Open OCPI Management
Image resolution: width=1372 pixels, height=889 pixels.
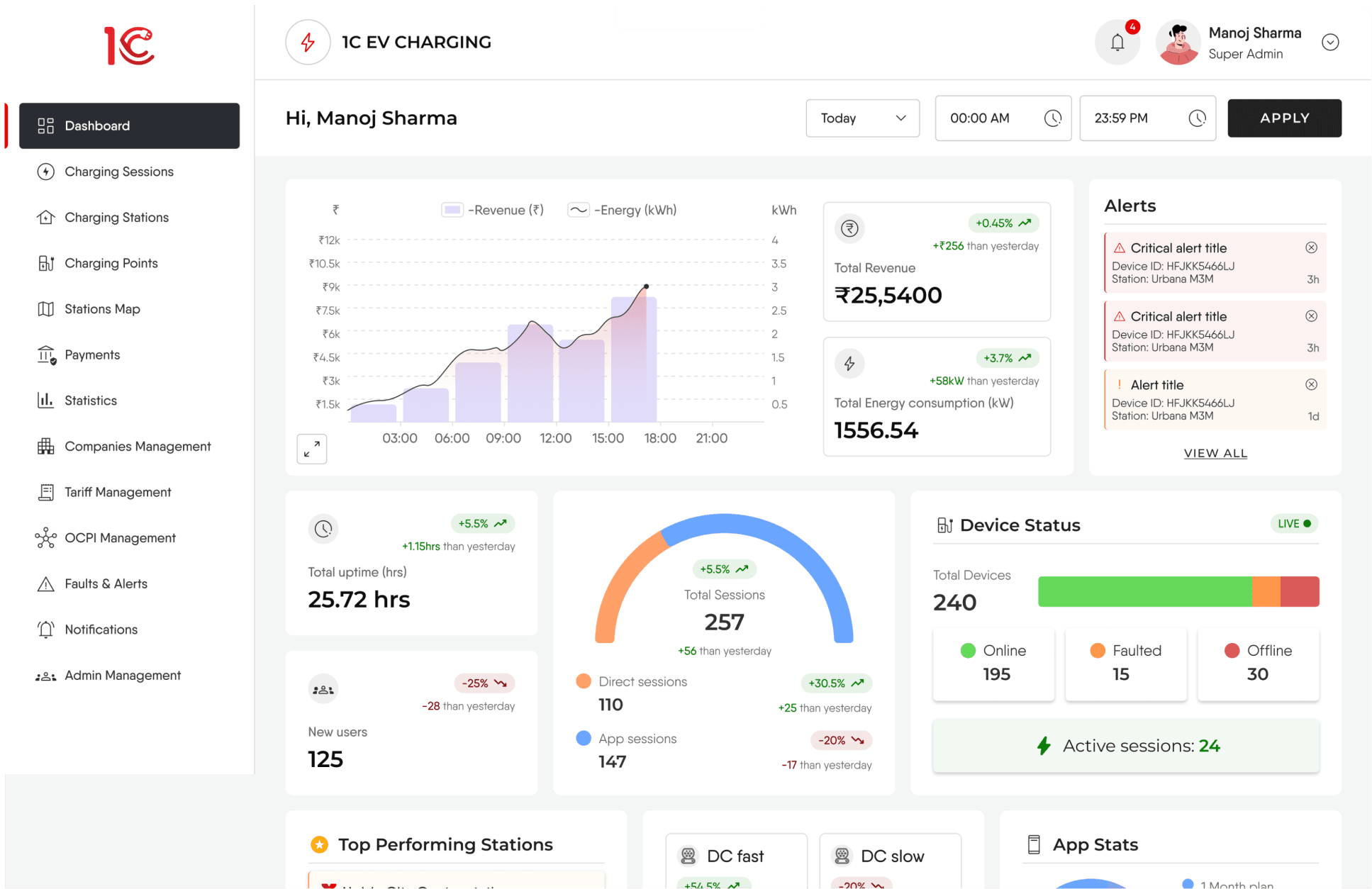point(120,537)
